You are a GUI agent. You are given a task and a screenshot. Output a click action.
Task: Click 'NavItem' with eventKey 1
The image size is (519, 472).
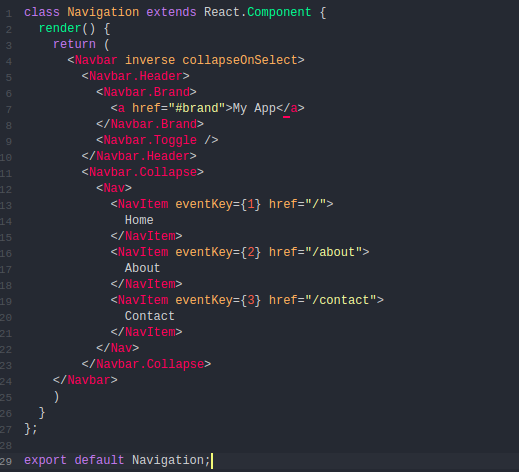point(143,204)
